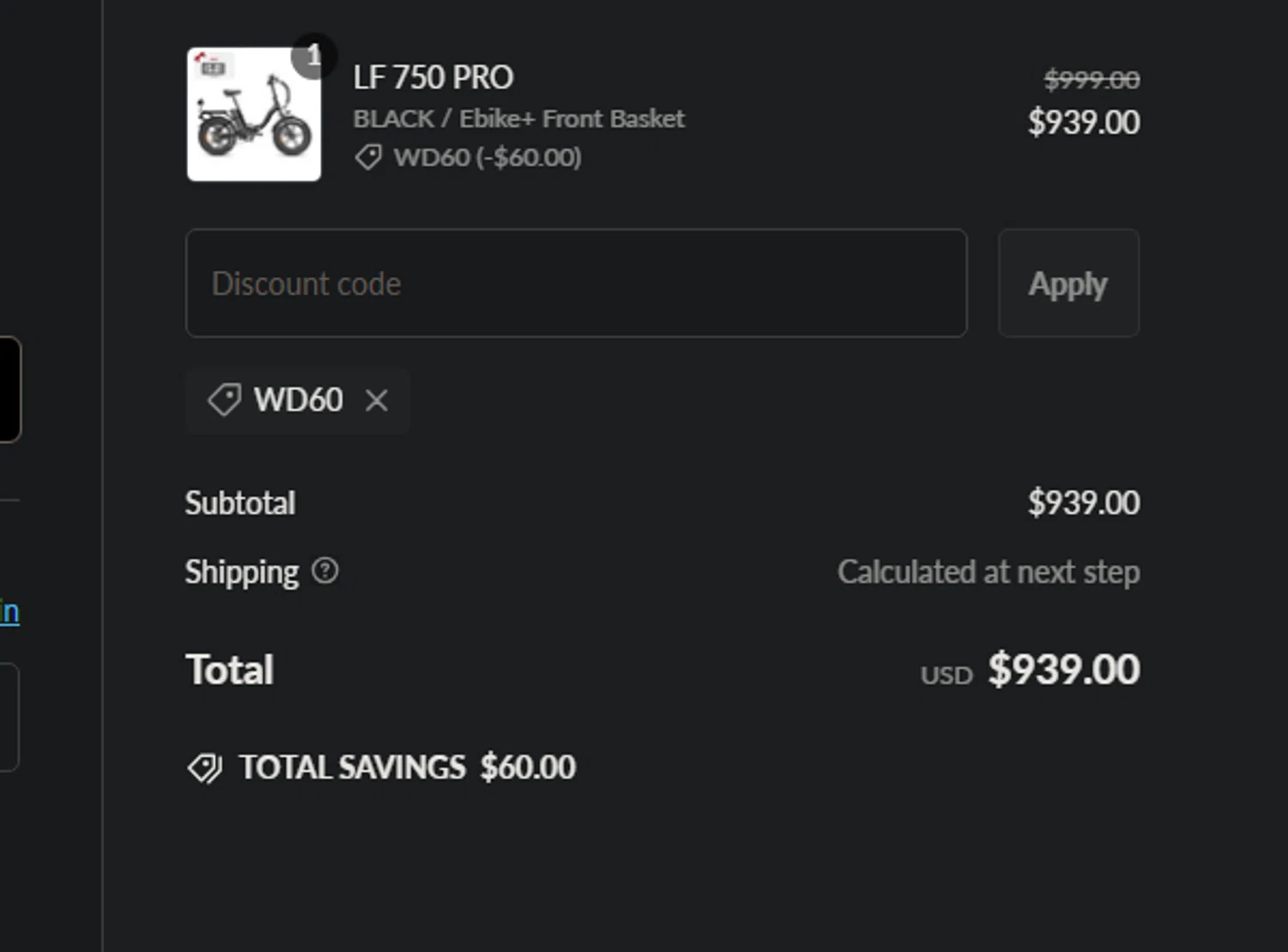Click the BLACK / Ebike+ Front Basket variant text

click(x=519, y=118)
